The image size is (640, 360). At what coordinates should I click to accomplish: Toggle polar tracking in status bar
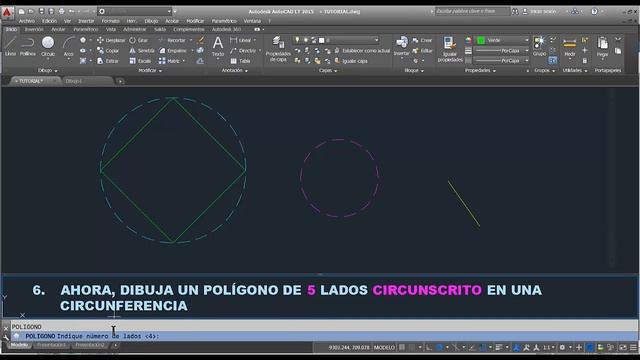click(440, 348)
